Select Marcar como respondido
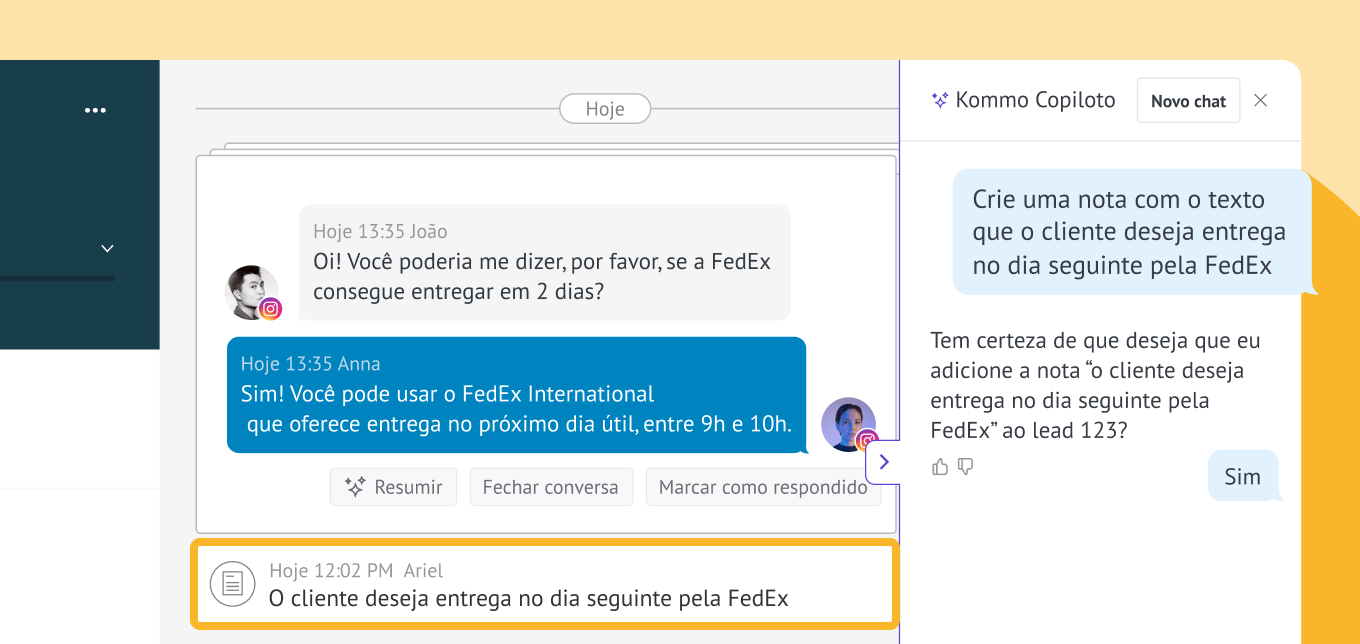 tap(762, 487)
